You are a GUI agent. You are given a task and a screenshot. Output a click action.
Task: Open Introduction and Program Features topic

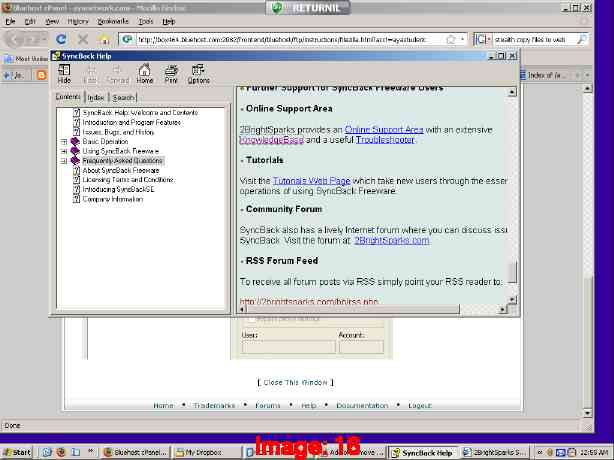[x=132, y=123]
